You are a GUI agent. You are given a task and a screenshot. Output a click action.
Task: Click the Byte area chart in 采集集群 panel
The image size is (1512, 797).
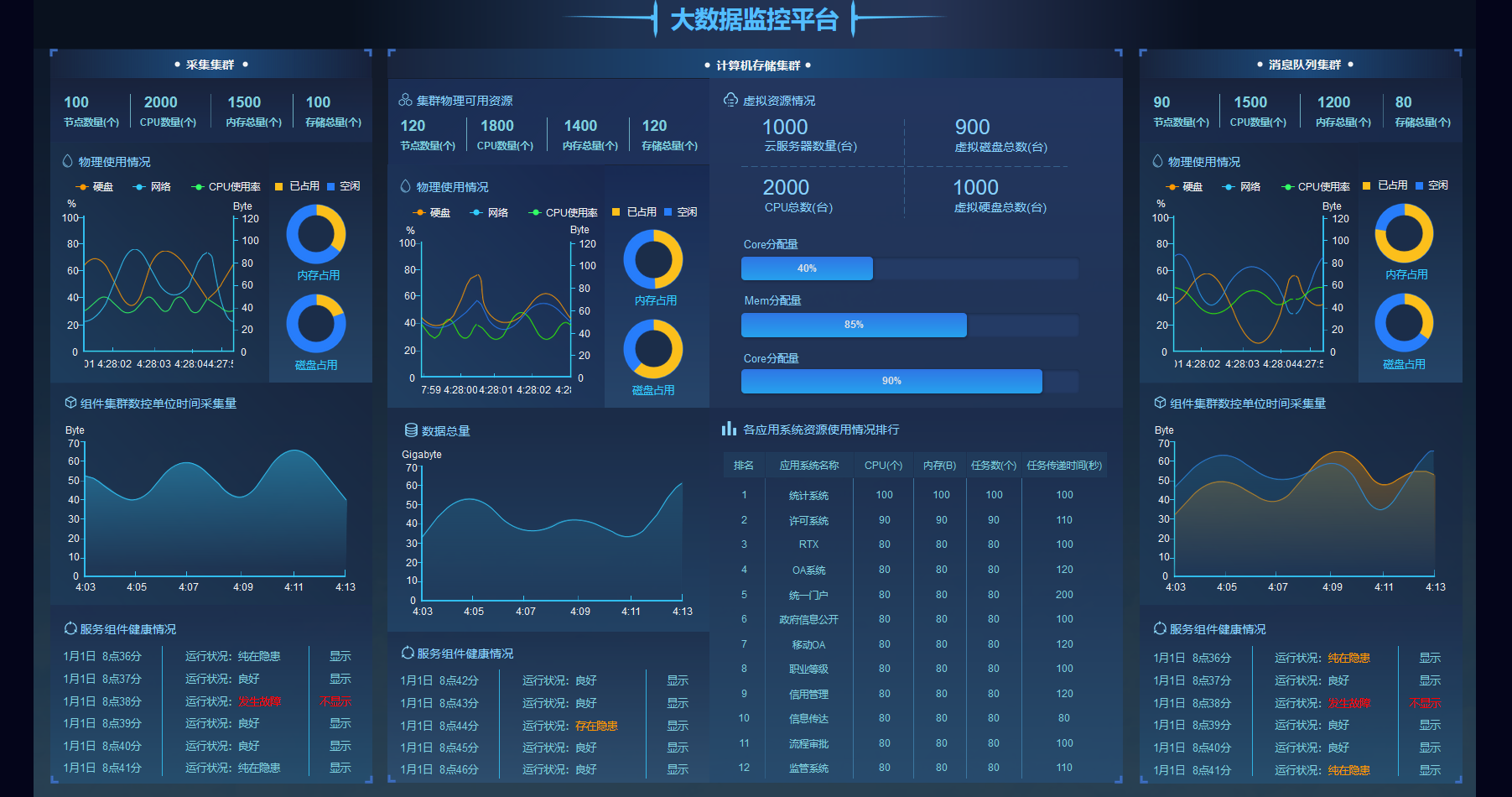coord(216,509)
